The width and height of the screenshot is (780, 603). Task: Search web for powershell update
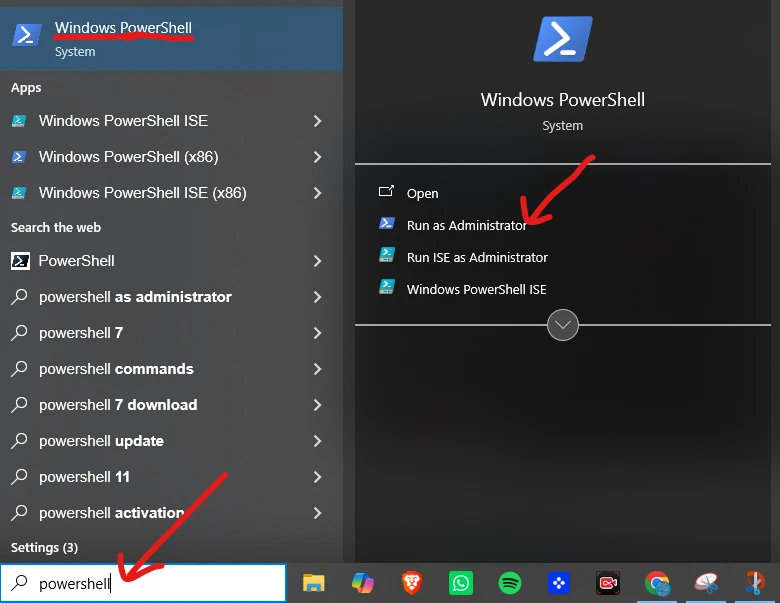coord(171,441)
